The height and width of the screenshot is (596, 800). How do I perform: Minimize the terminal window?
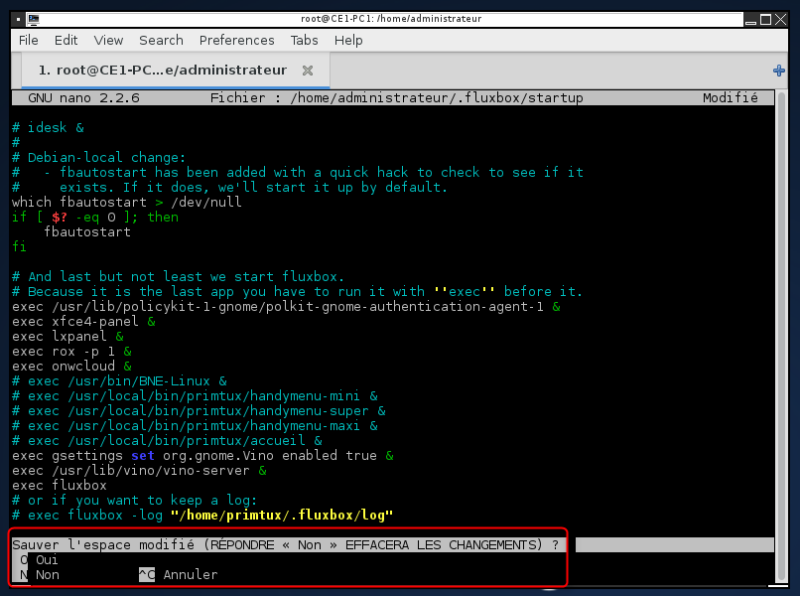[751, 19]
